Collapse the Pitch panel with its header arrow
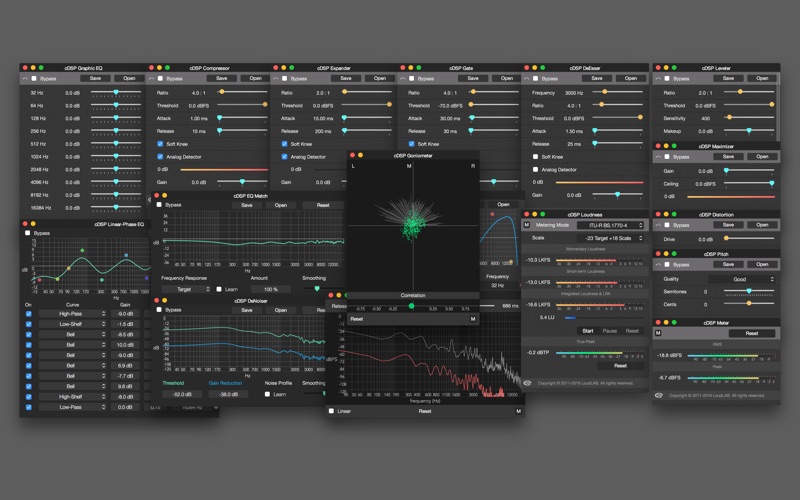 (658, 264)
